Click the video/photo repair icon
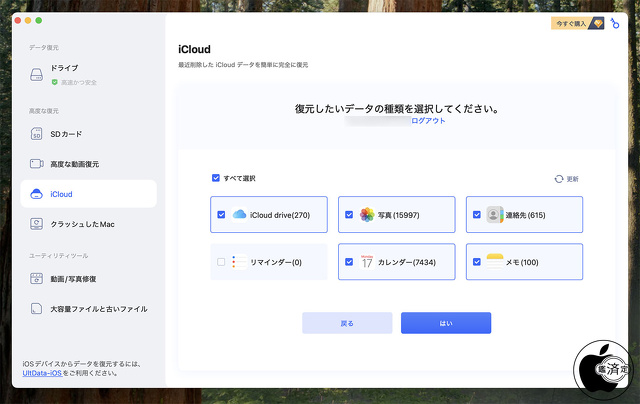640x404 pixels. coord(36,279)
